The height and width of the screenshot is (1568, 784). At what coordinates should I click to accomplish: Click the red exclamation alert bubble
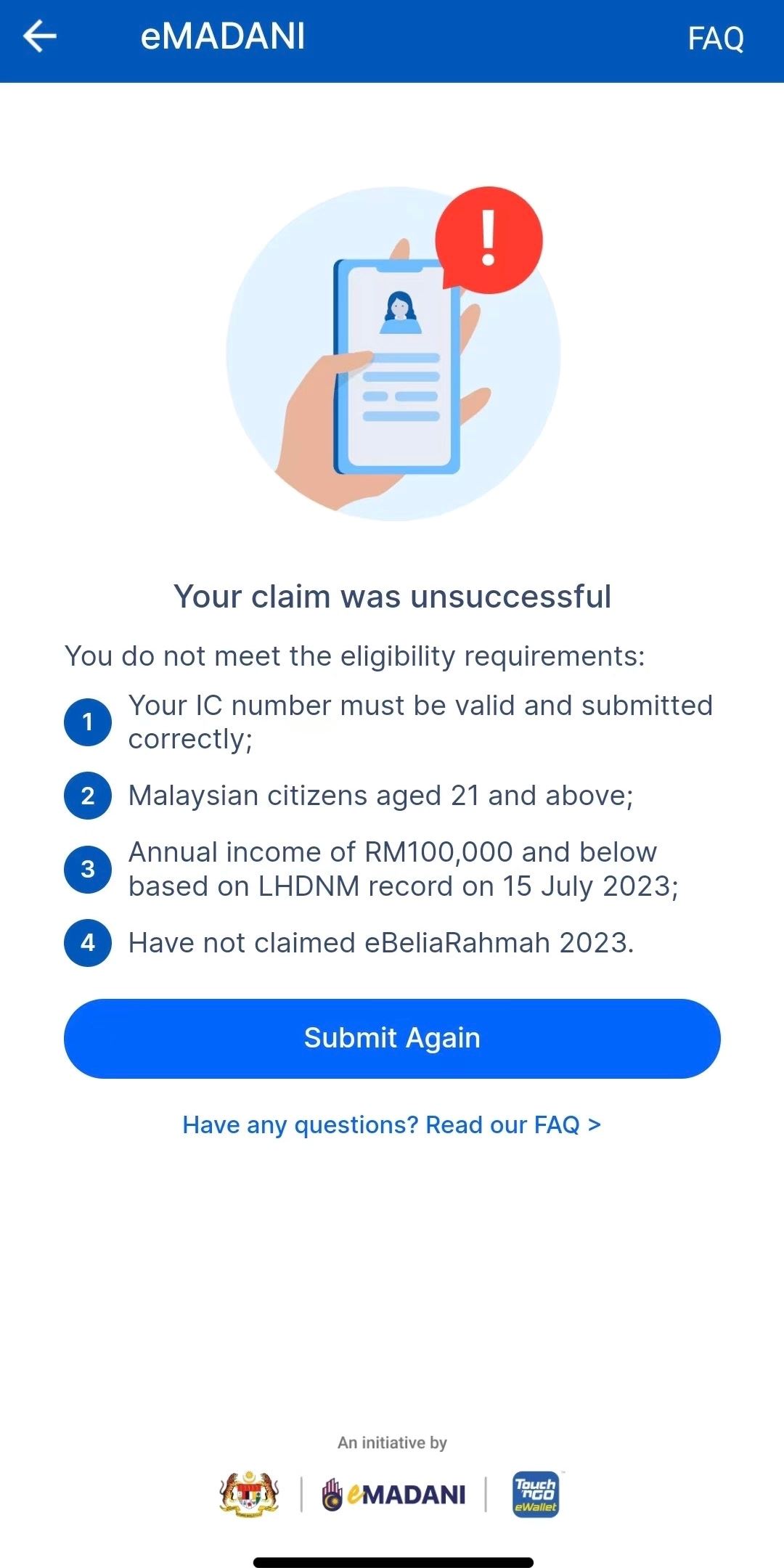(x=489, y=240)
